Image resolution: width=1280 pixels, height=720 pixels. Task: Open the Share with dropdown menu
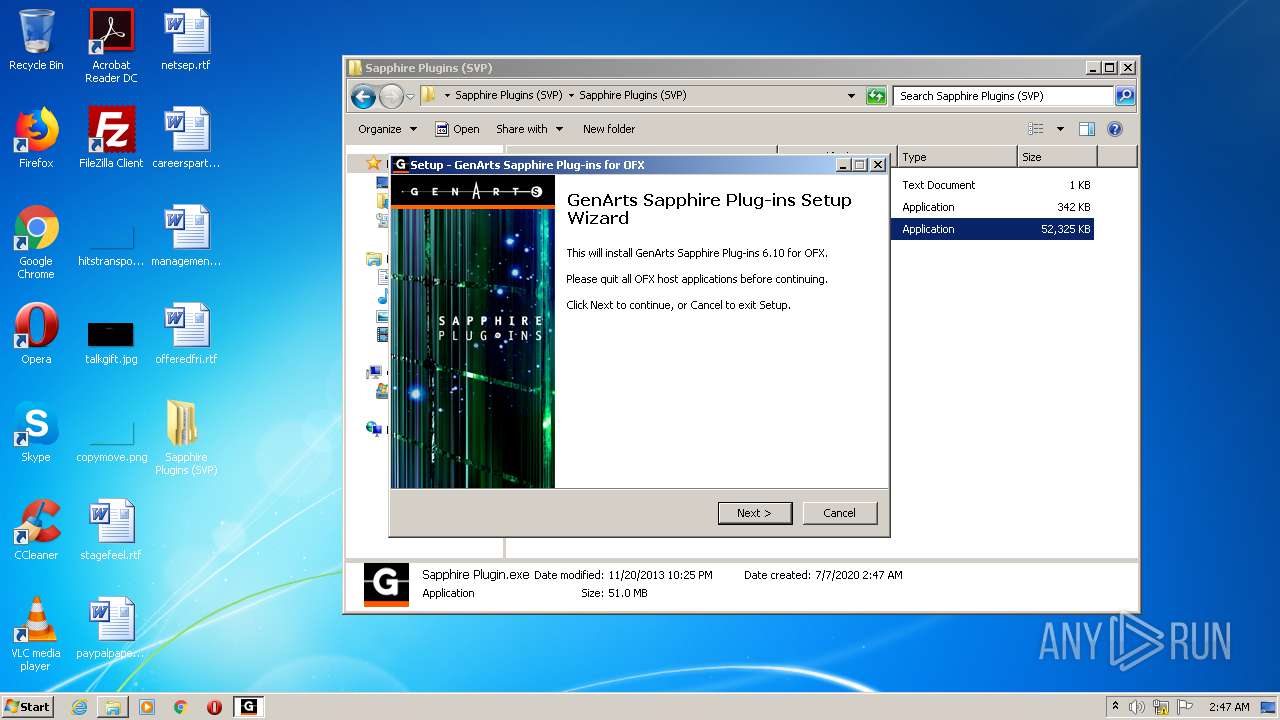pyautogui.click(x=529, y=129)
